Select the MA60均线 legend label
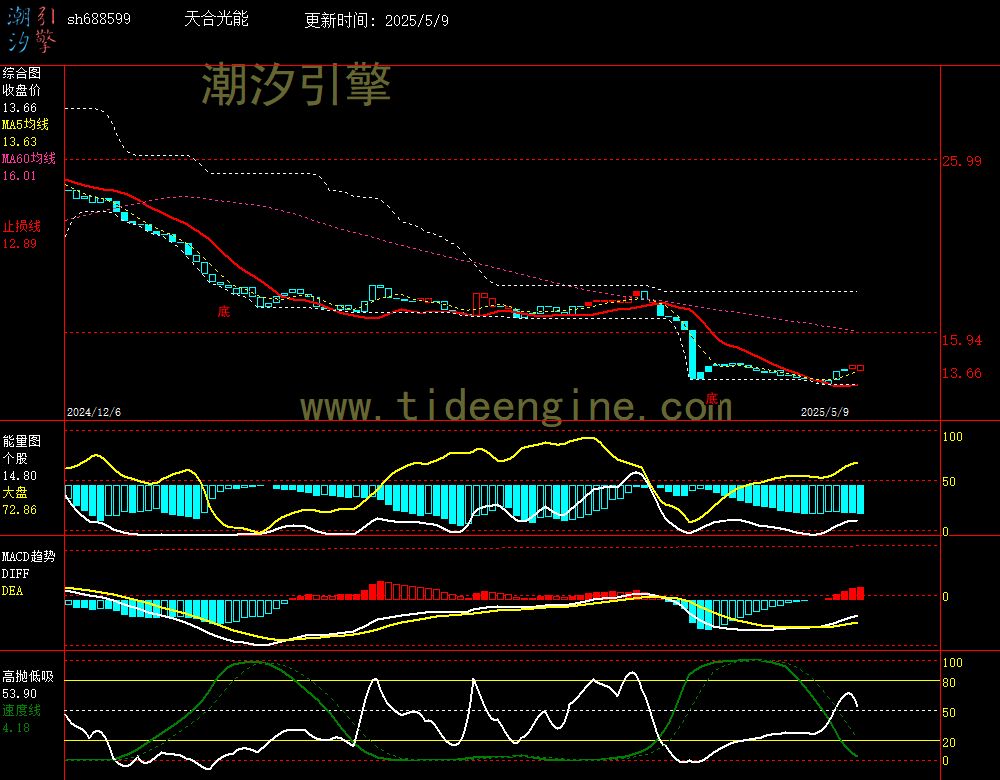This screenshot has width=1000, height=780. pos(29,158)
